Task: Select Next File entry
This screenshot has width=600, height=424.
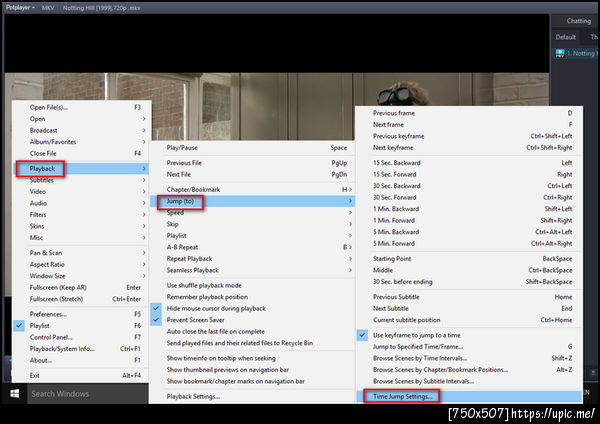Action: click(x=253, y=174)
